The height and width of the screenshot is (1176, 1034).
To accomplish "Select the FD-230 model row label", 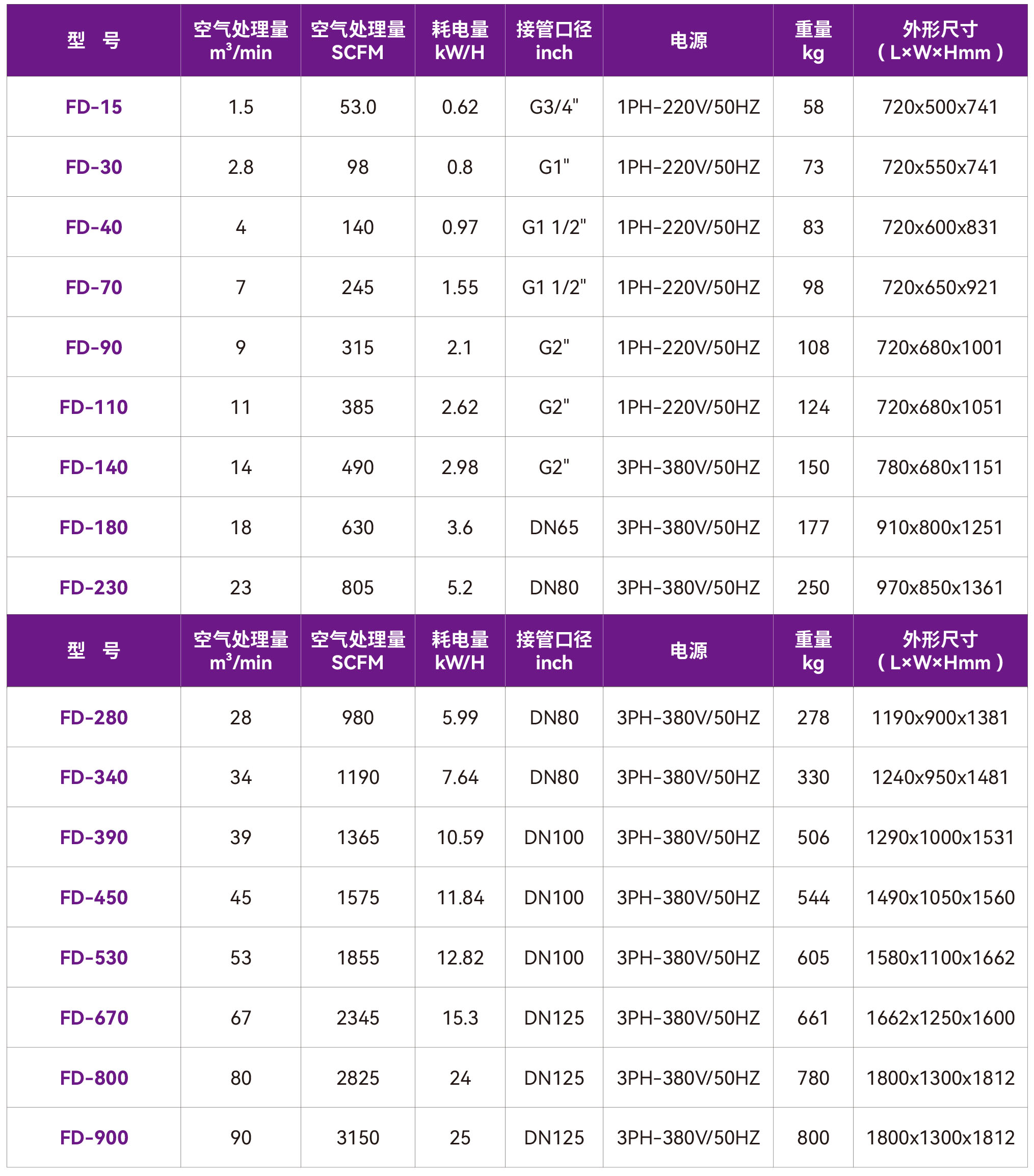I will pyautogui.click(x=94, y=587).
